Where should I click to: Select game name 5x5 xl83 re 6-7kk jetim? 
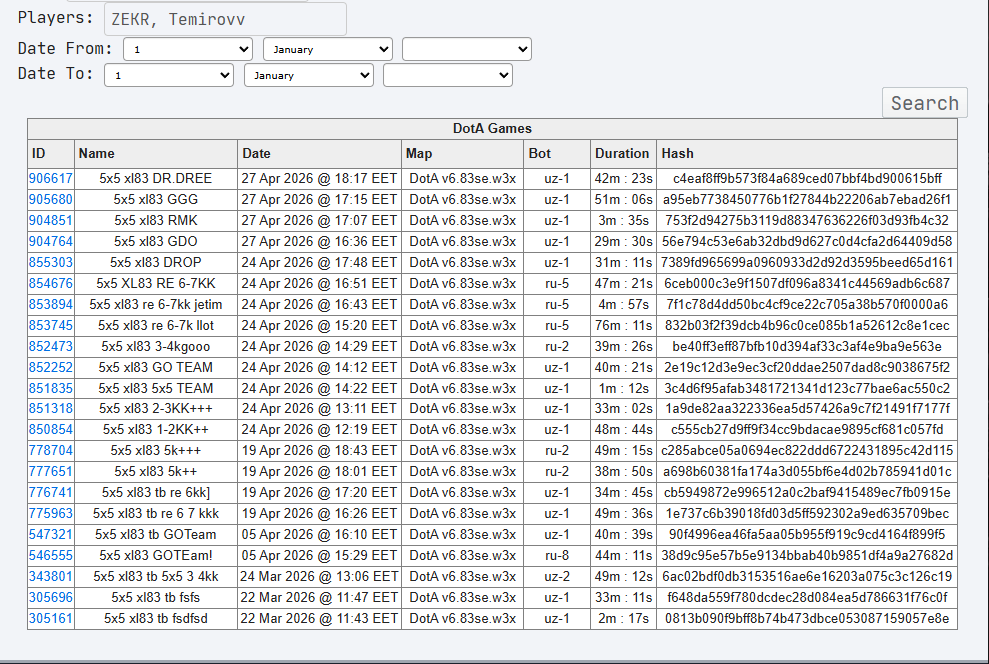pos(156,304)
